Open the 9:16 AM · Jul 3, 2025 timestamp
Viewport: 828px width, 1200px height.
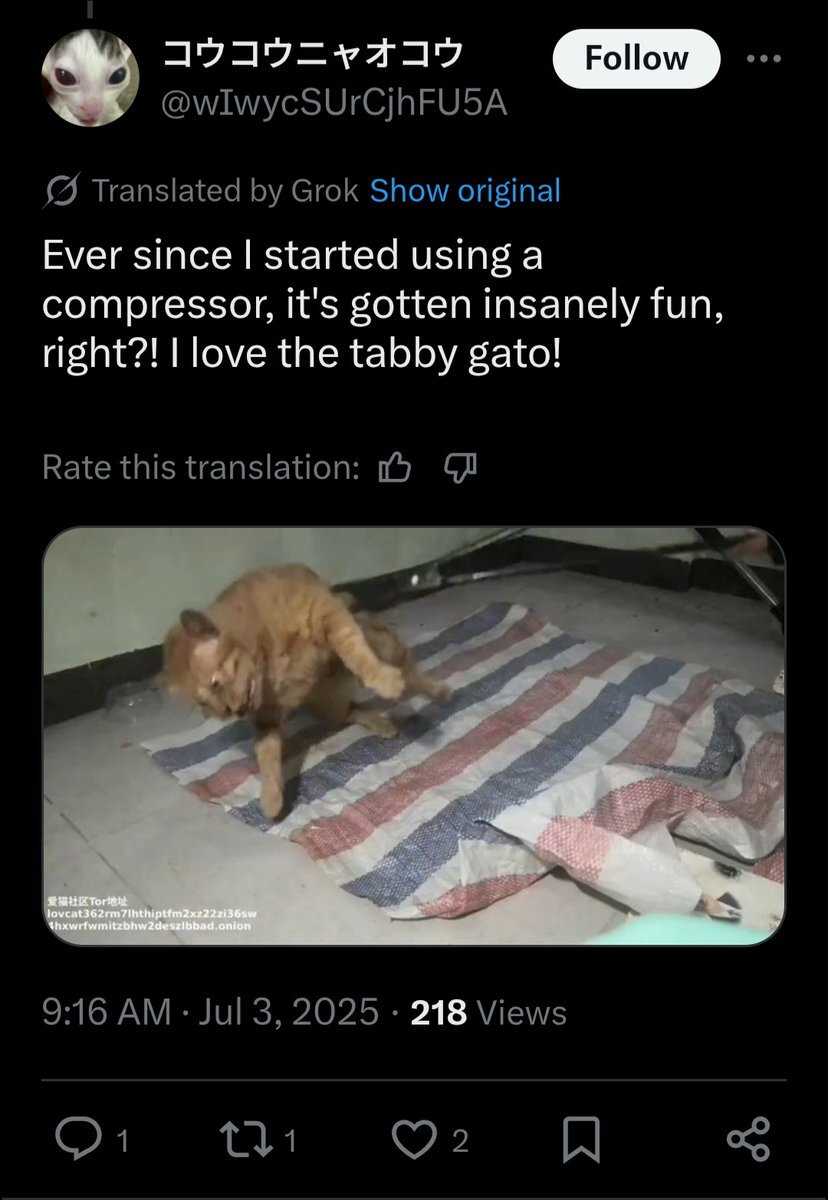210,1013
